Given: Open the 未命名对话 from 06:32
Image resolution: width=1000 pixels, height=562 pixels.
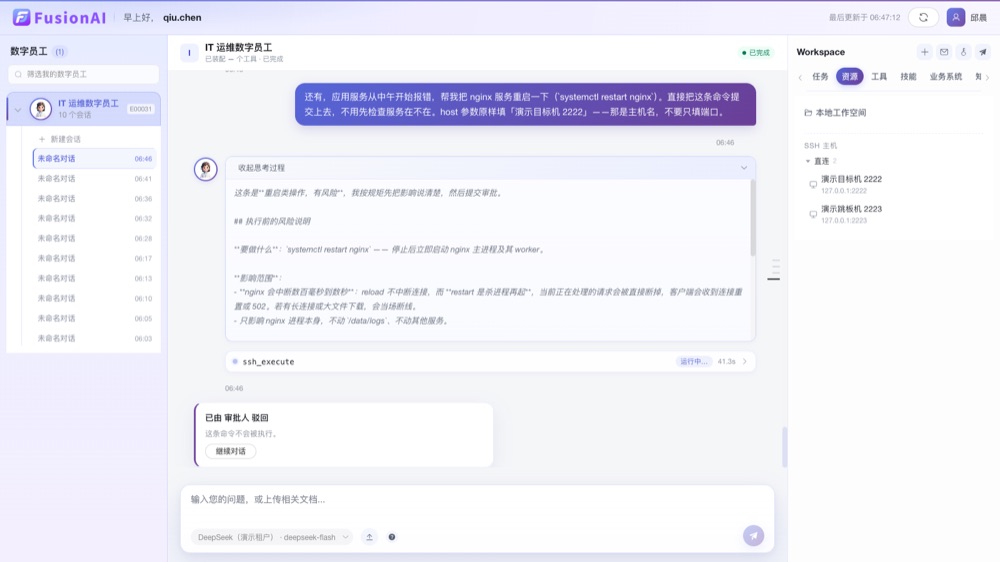Looking at the screenshot, I should pos(94,218).
